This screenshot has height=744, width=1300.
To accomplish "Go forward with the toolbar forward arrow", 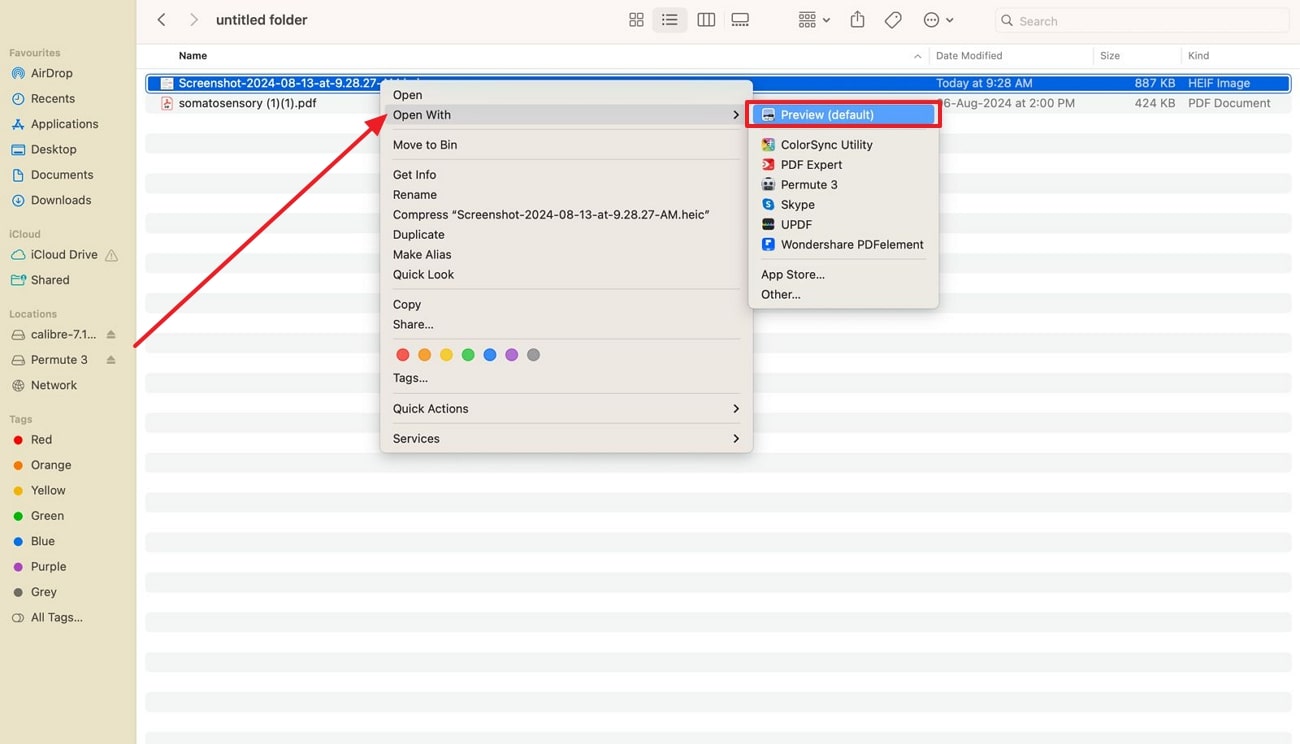I will click(x=194, y=20).
